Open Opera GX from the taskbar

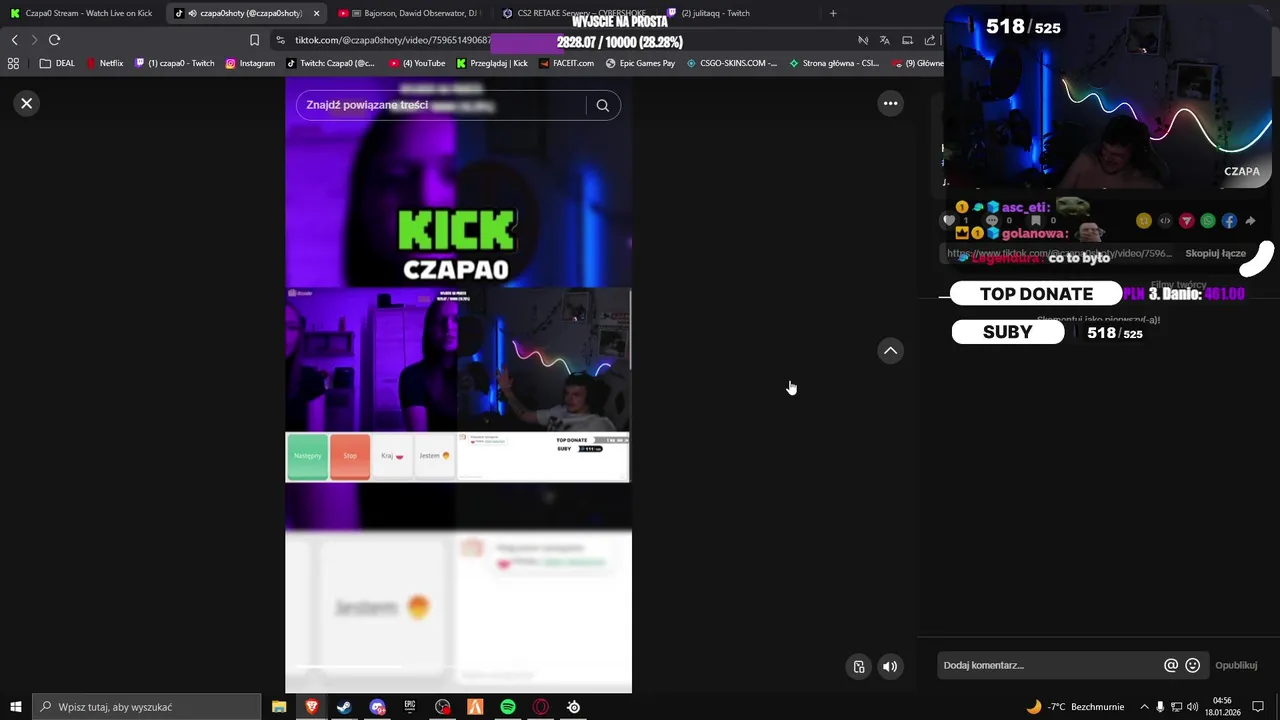tap(541, 707)
